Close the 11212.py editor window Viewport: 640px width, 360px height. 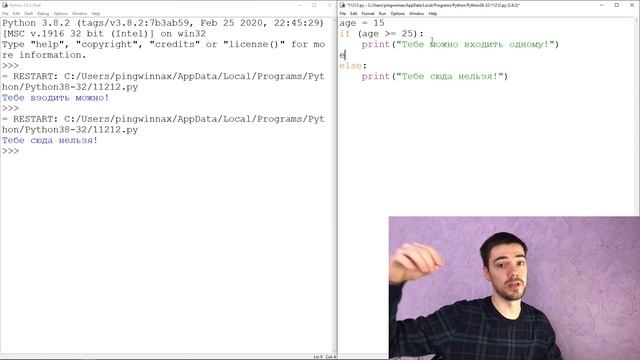(632, 5)
